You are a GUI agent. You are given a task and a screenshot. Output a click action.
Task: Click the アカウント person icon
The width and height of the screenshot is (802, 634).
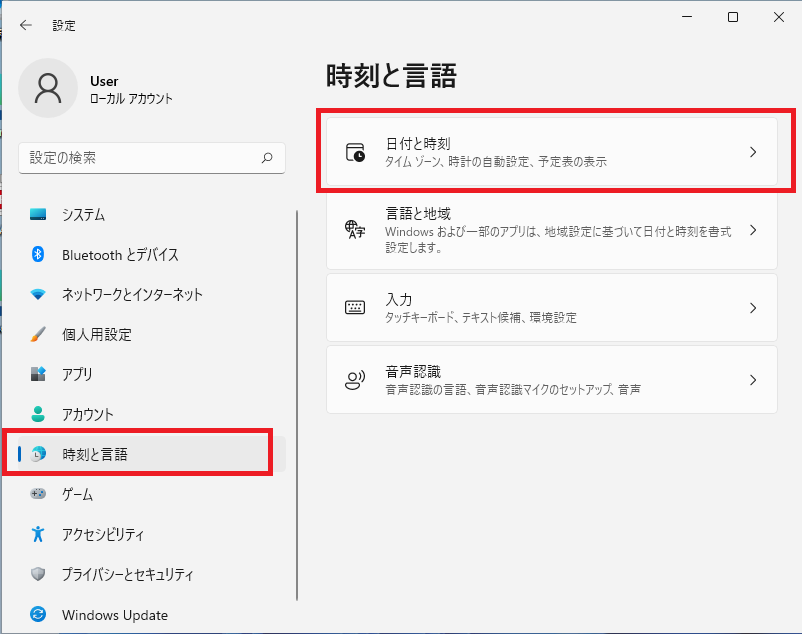click(x=38, y=414)
